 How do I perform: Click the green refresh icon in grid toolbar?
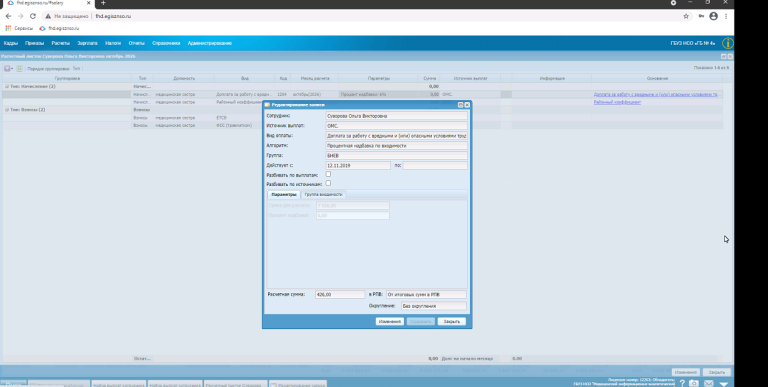point(20,69)
